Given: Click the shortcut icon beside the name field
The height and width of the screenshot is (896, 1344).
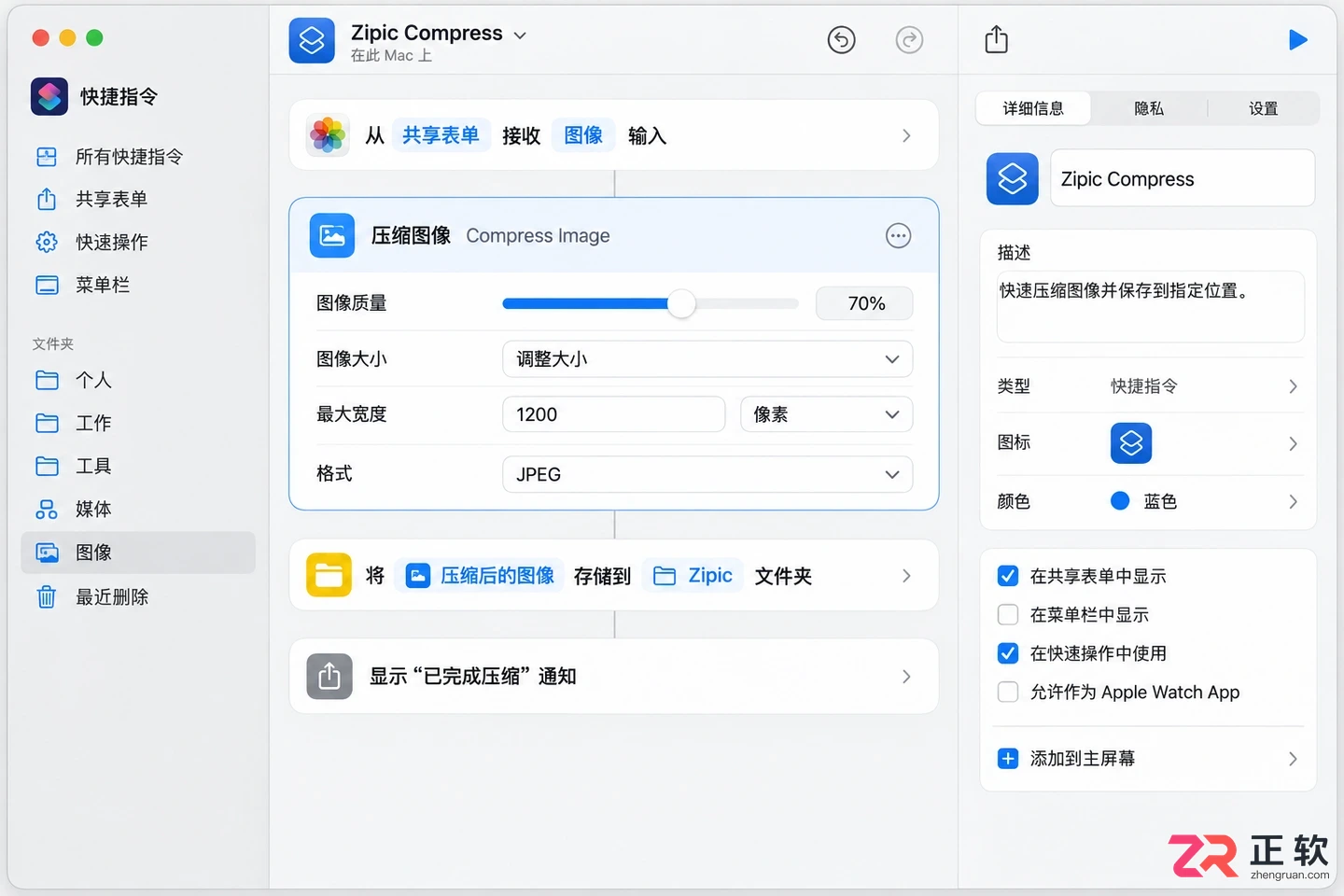Looking at the screenshot, I should 1013,178.
